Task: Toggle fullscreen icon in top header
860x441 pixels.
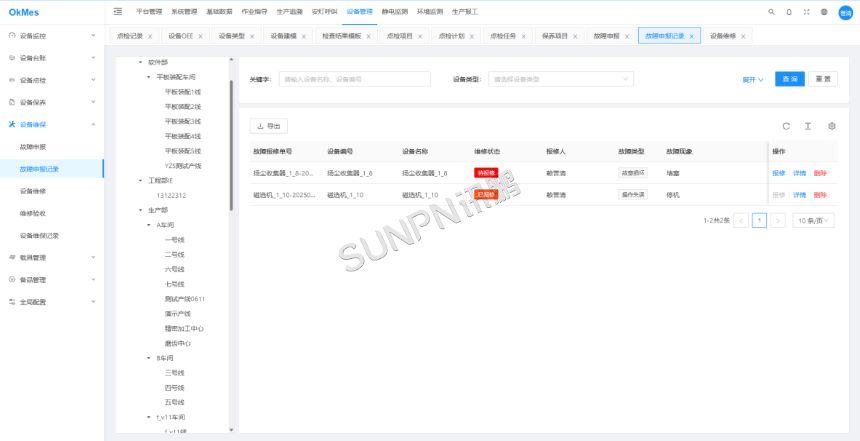Action: coord(806,12)
